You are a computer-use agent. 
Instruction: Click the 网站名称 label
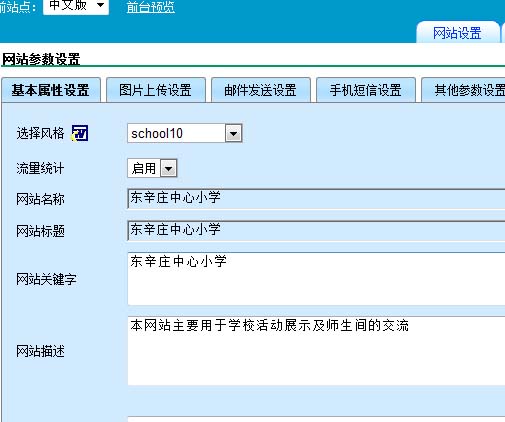coord(40,199)
